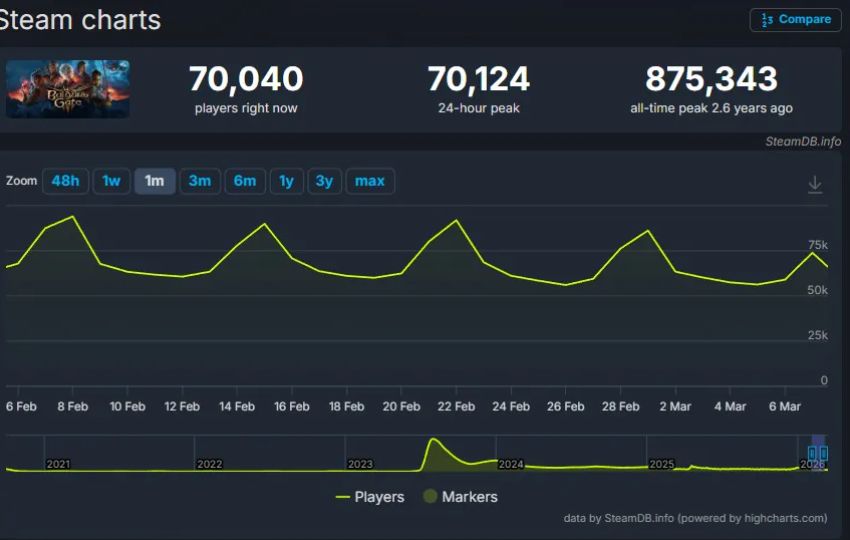This screenshot has height=540, width=850.
Task: Show max chart range
Action: coord(370,181)
